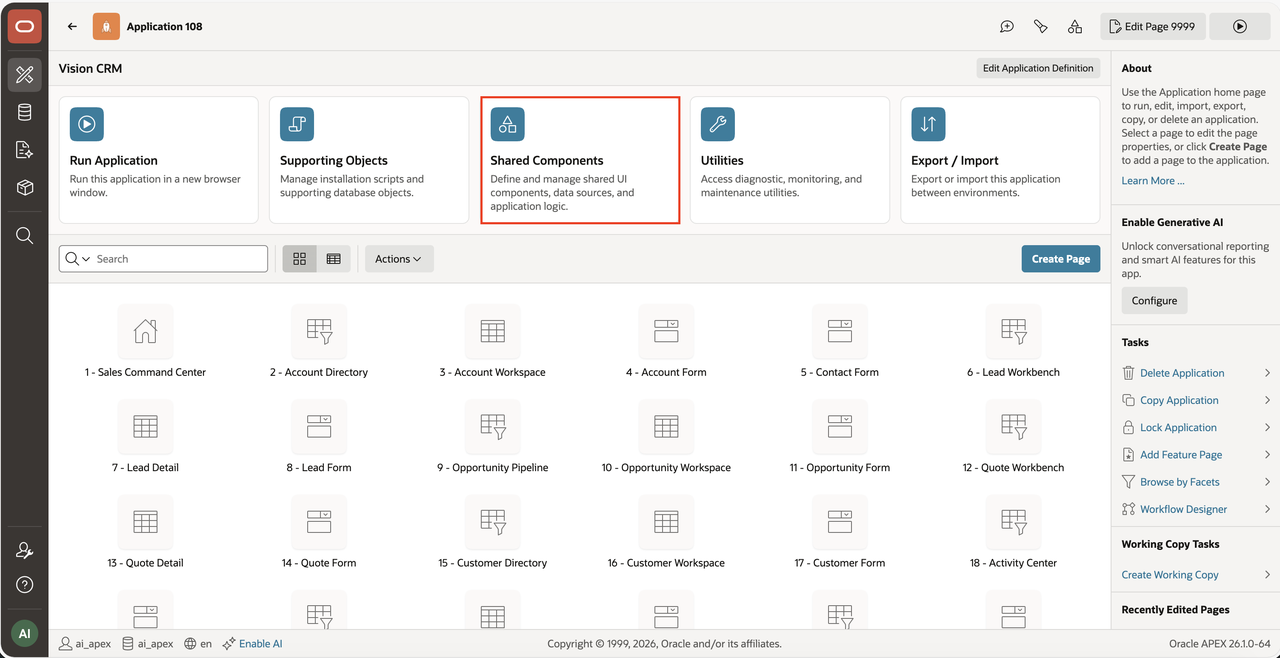
Task: Click the Configure generative AI button
Action: click(x=1154, y=301)
